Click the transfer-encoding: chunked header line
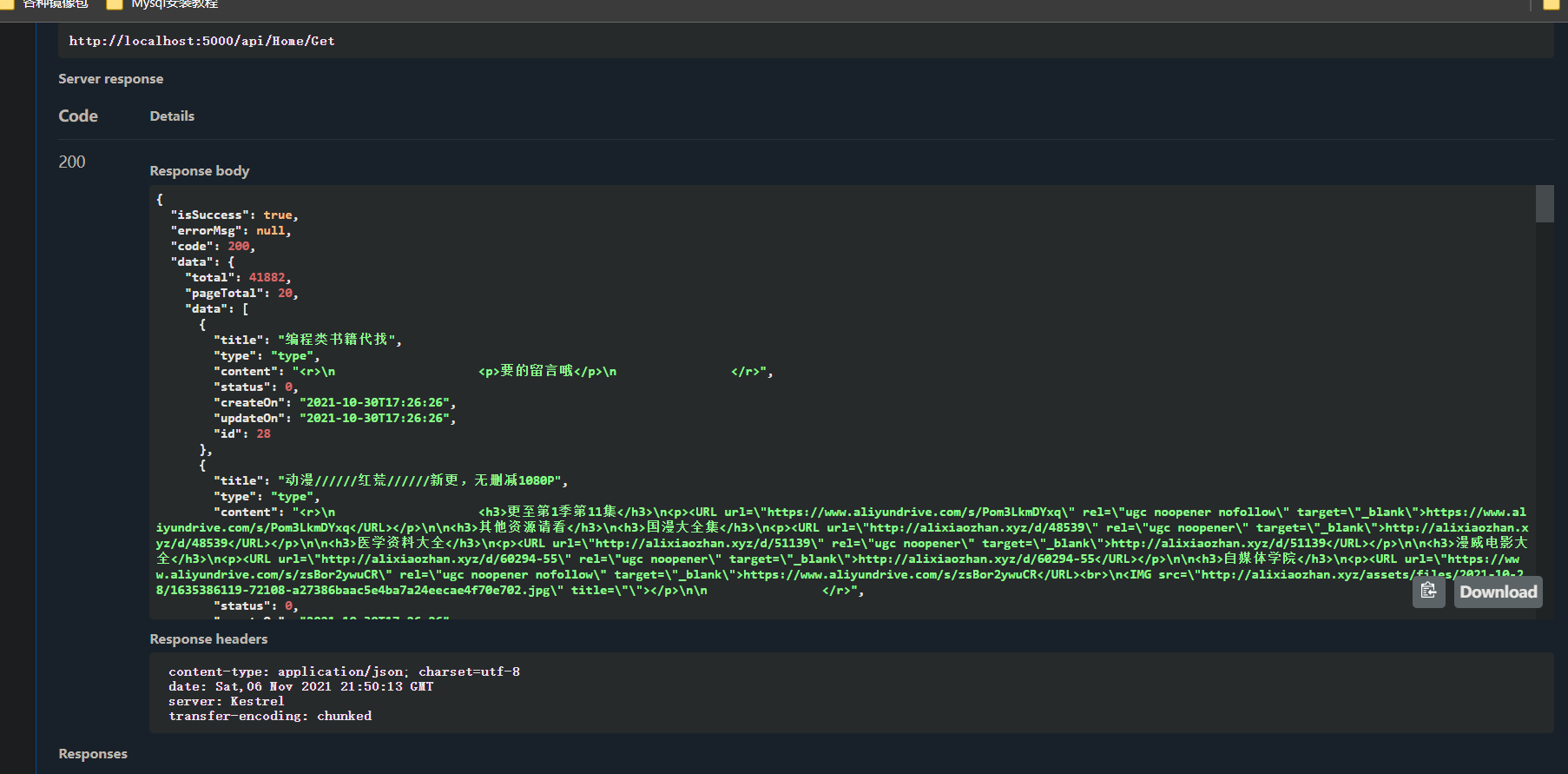 270,717
